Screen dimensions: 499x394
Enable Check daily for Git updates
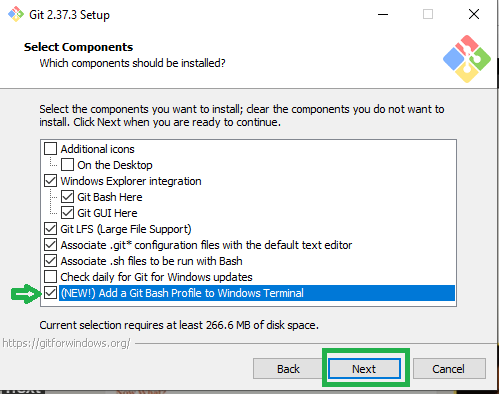click(50, 277)
